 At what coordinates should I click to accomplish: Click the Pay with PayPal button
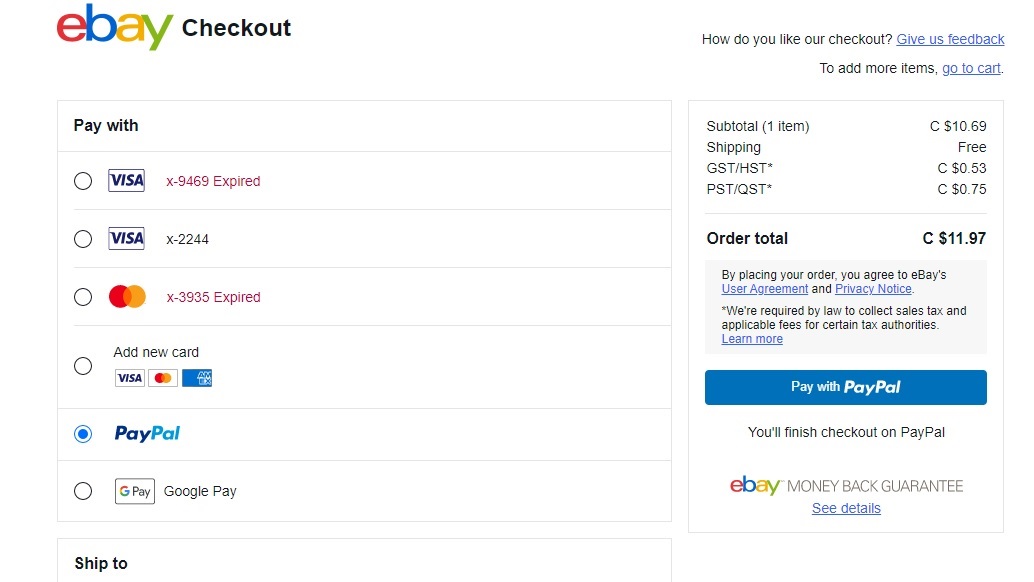pyautogui.click(x=845, y=388)
